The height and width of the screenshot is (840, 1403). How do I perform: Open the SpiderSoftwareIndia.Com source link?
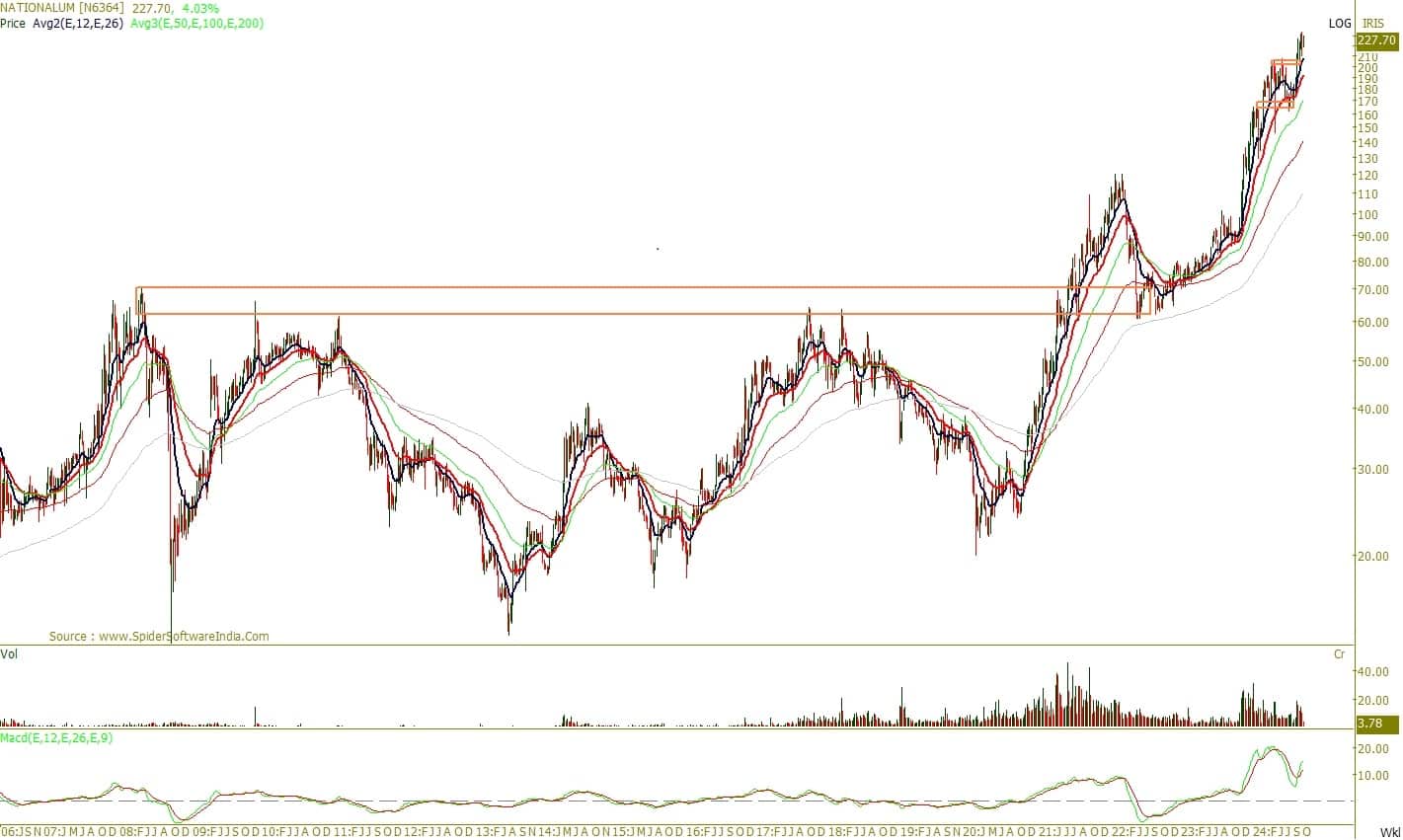159,637
